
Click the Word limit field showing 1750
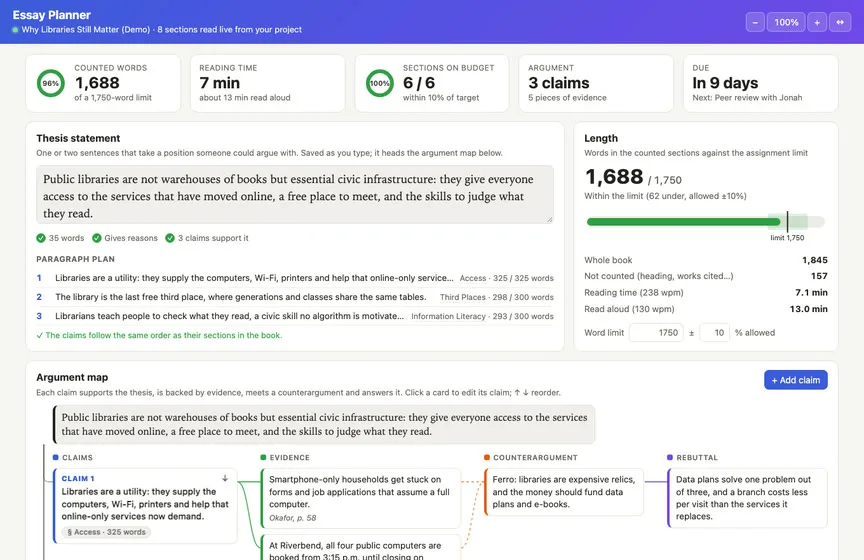click(656, 332)
